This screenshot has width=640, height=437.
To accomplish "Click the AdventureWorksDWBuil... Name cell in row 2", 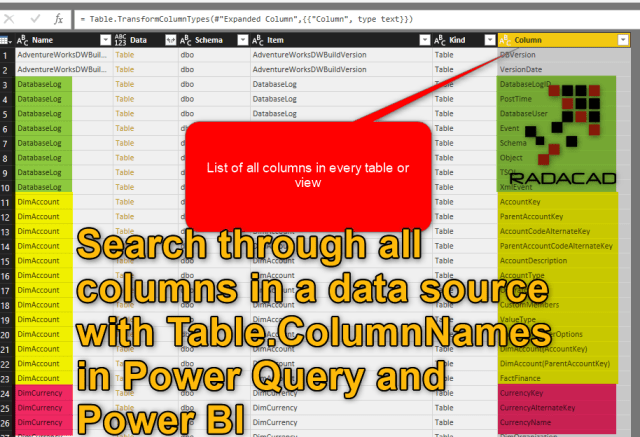I will [x=64, y=69].
